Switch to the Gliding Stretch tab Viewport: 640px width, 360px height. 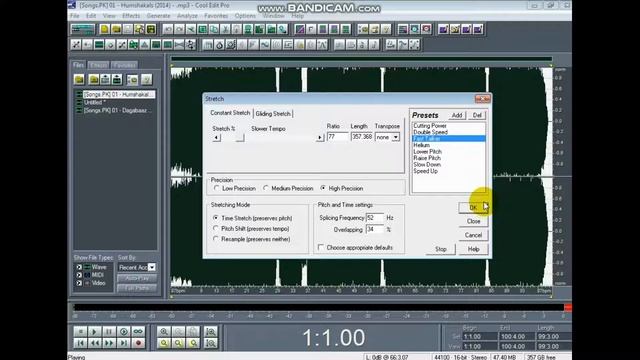[x=273, y=113]
